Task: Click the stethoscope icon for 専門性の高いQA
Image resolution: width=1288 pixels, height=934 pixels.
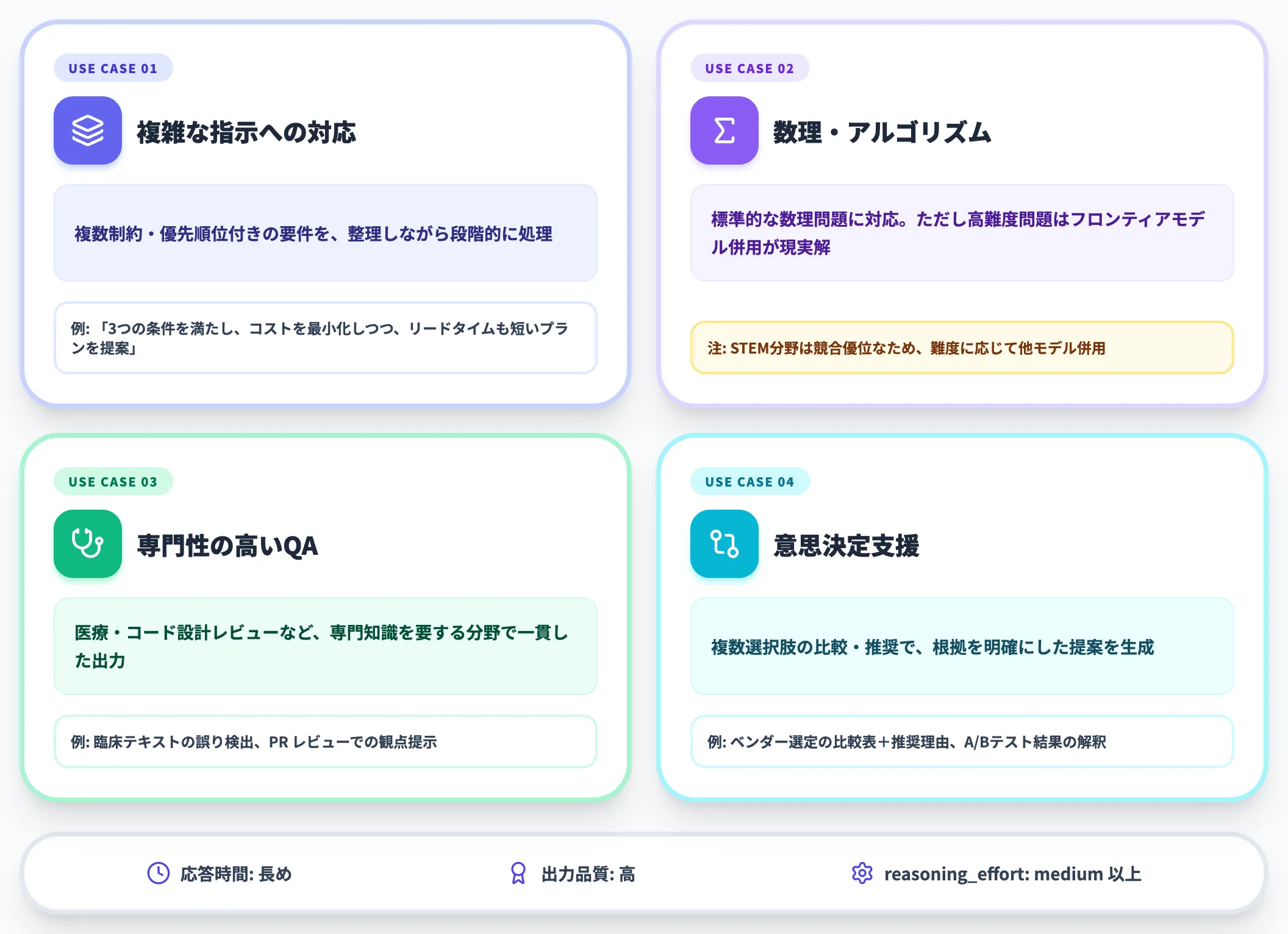Action: pyautogui.click(x=88, y=544)
